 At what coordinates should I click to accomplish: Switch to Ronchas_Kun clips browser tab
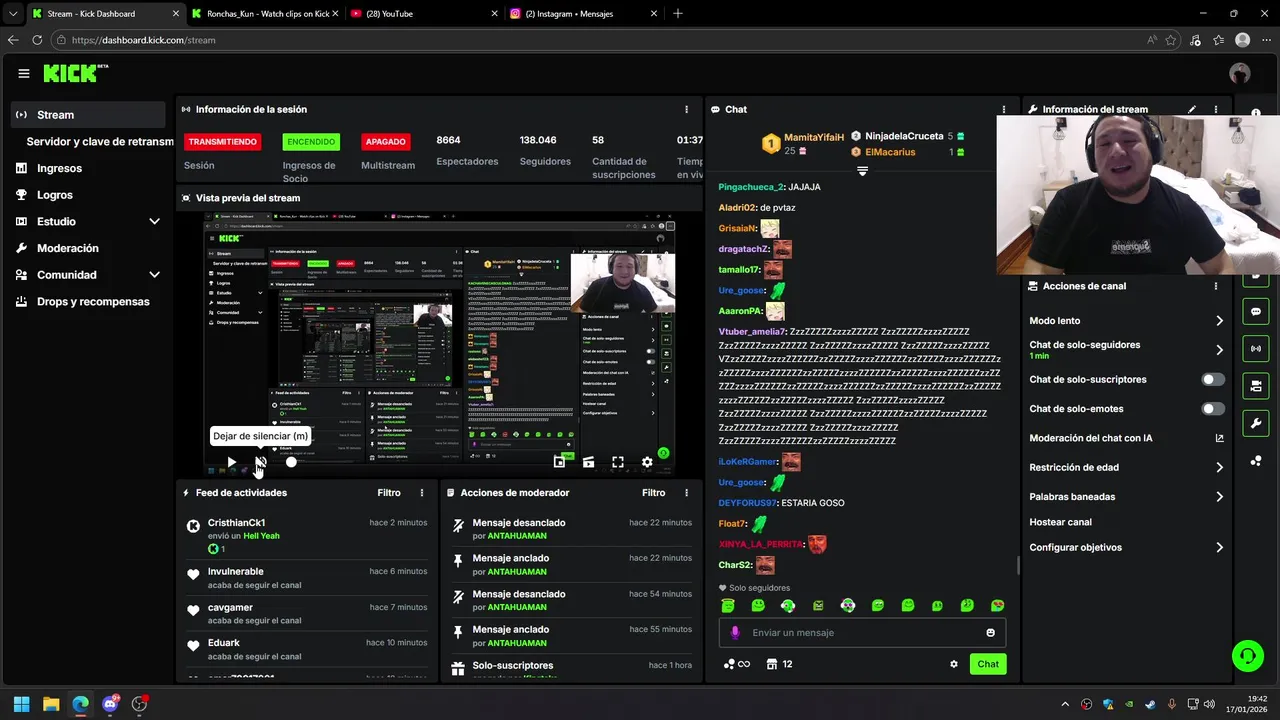pyautogui.click(x=263, y=14)
